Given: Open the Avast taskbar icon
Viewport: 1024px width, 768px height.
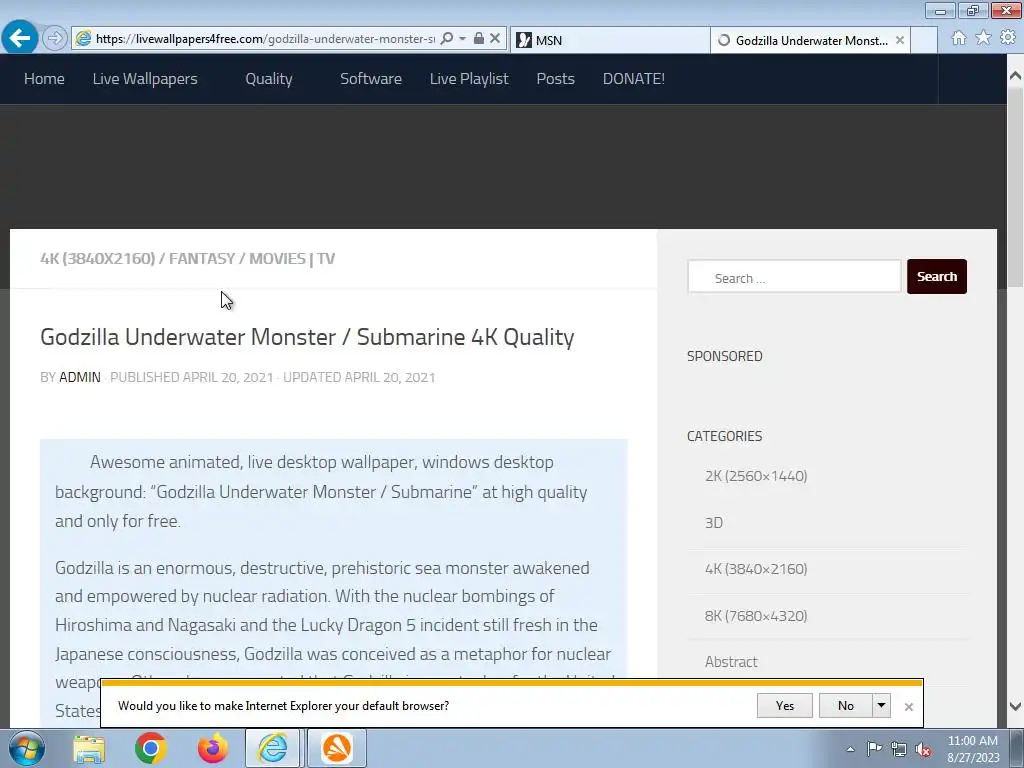Looking at the screenshot, I should pyautogui.click(x=337, y=748).
